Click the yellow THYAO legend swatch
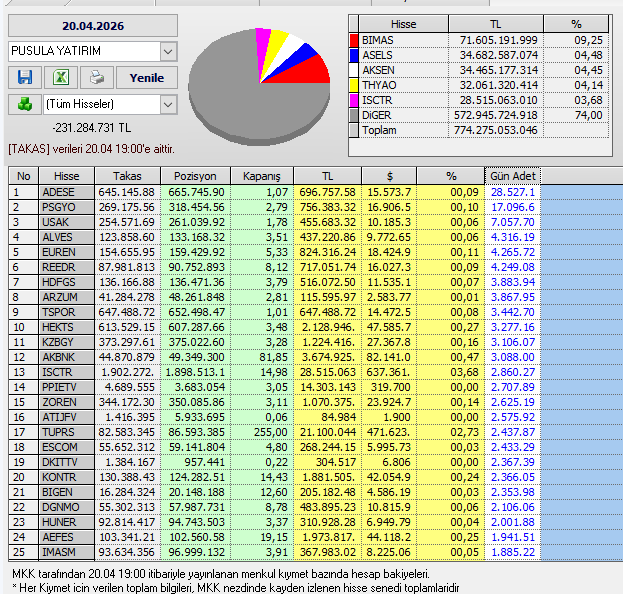 (354, 85)
